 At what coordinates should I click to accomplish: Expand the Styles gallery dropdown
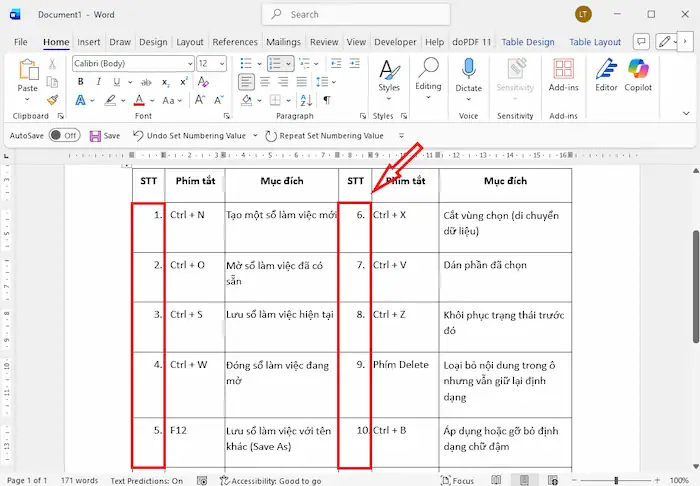coord(388,99)
